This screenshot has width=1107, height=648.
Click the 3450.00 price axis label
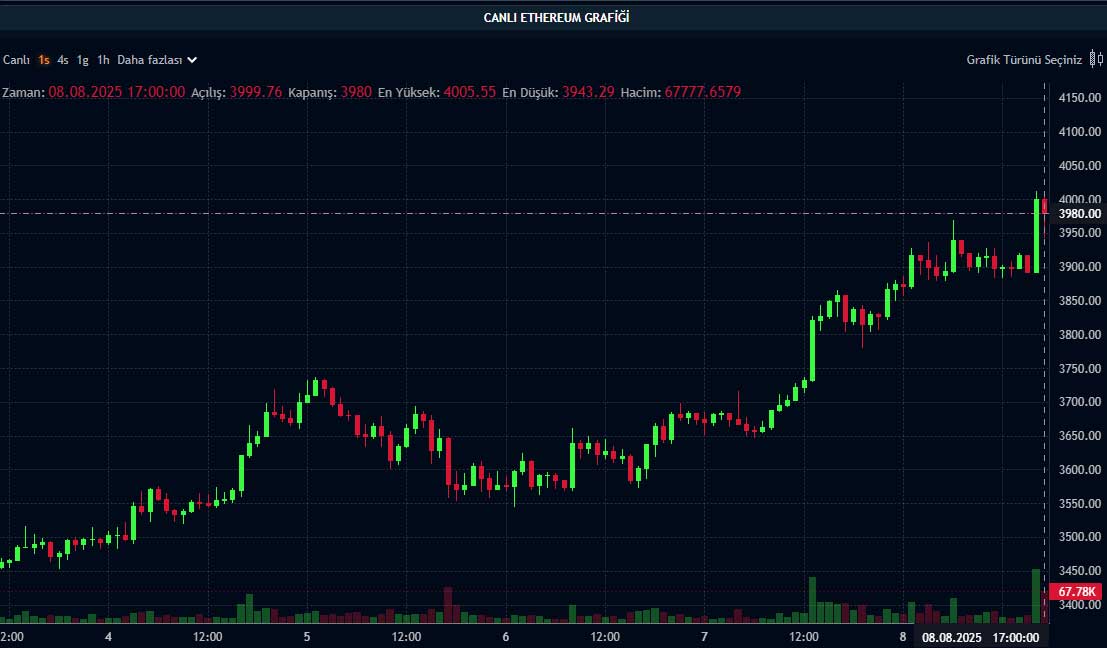click(1079, 570)
